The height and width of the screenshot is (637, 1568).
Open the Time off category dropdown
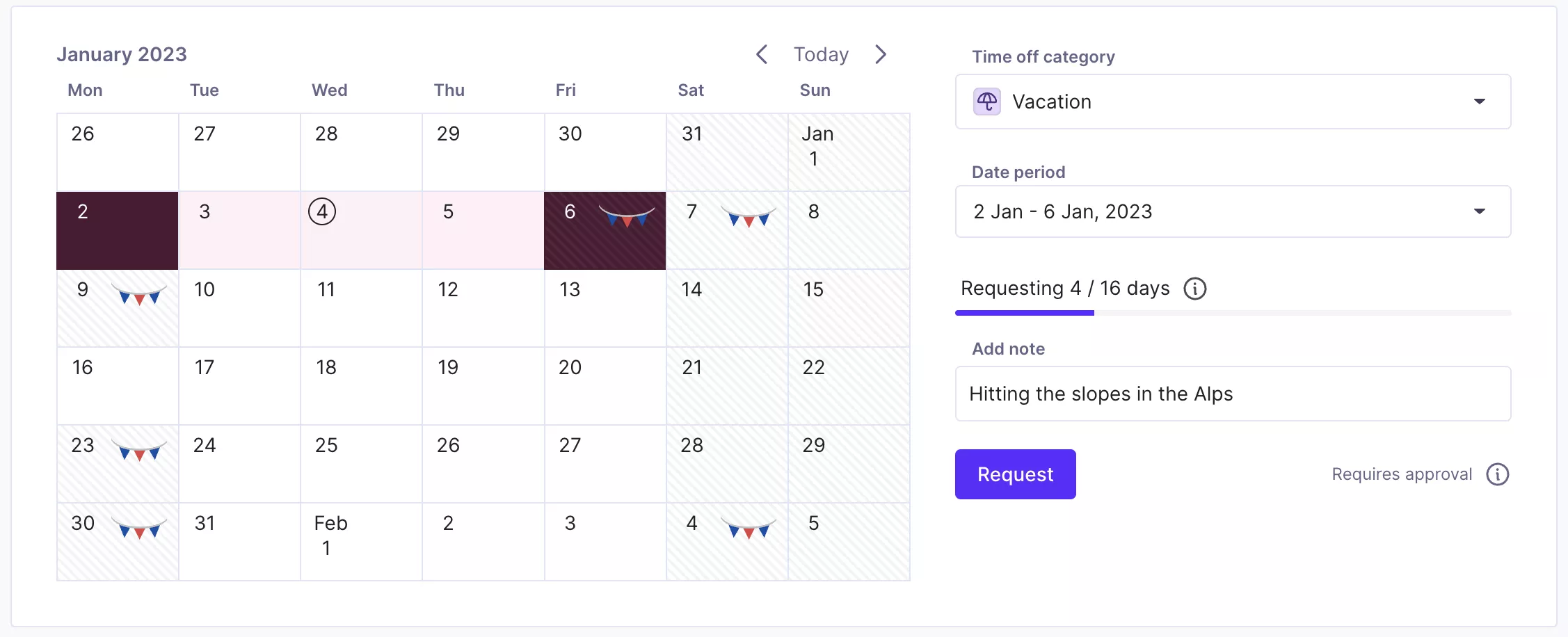coord(1231,102)
